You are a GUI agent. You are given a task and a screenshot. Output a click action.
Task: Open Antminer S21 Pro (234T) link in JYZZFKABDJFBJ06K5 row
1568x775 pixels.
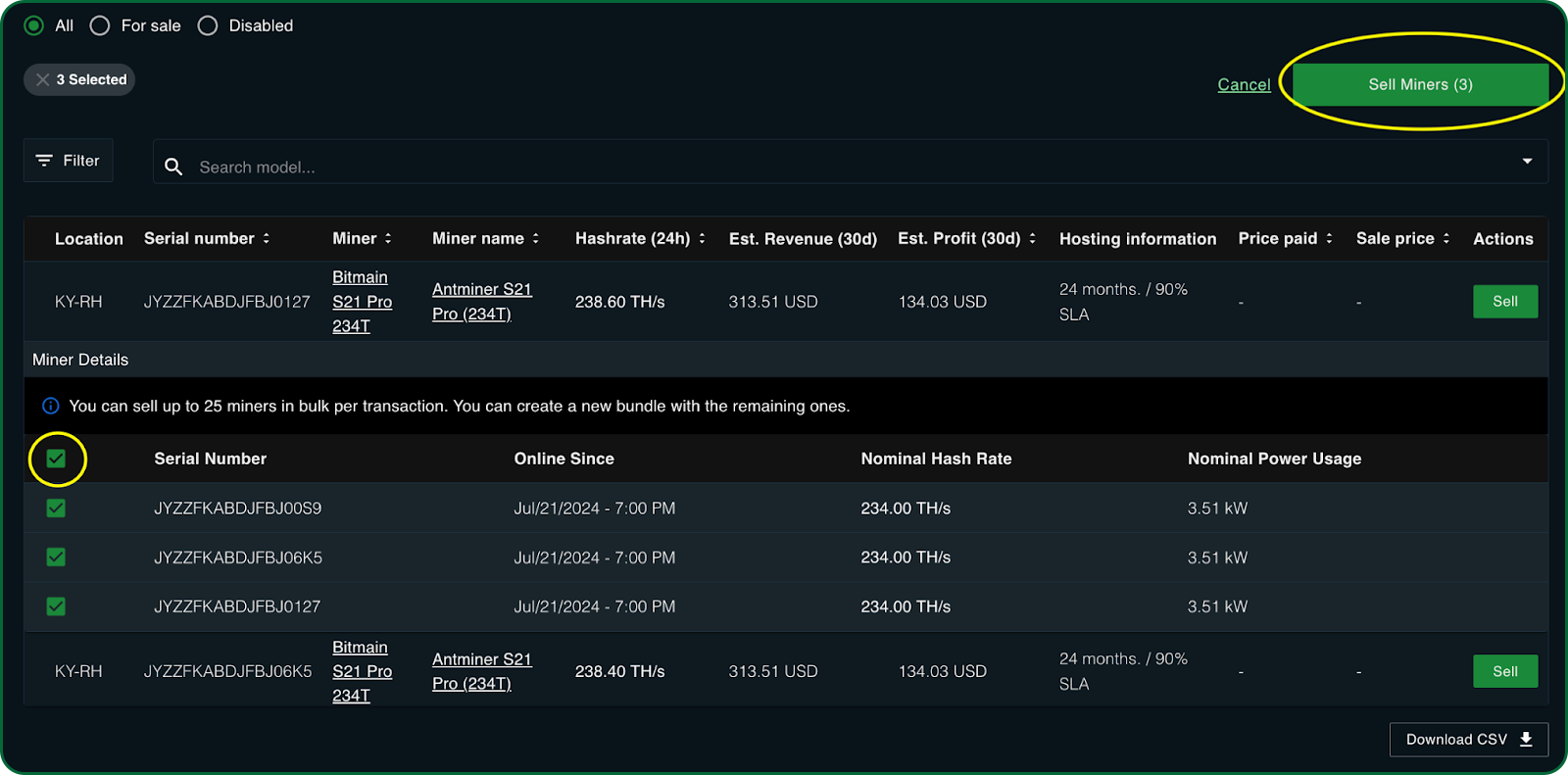tap(482, 671)
